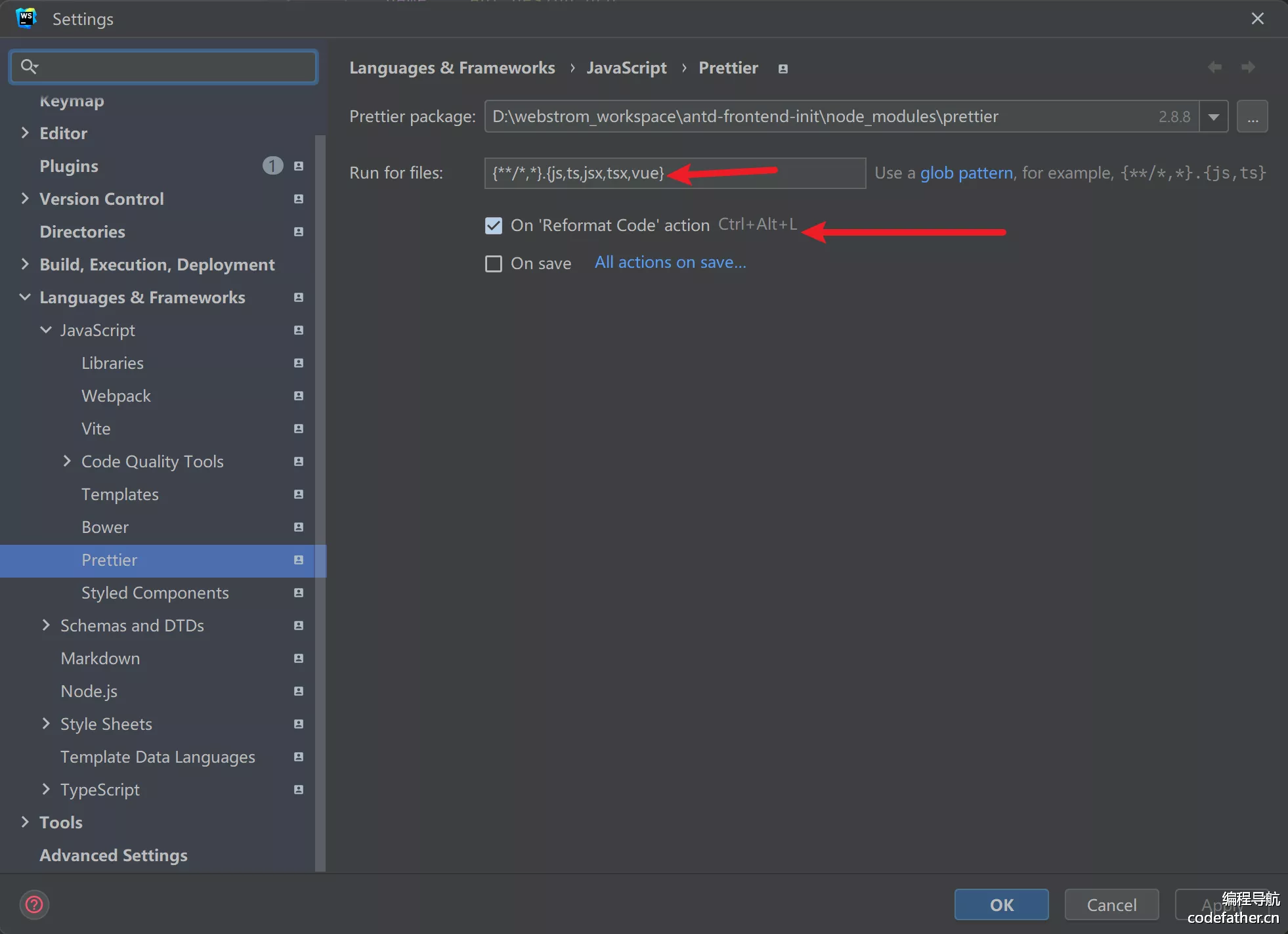Expand Build, Execution, Deployment group

coord(25,265)
